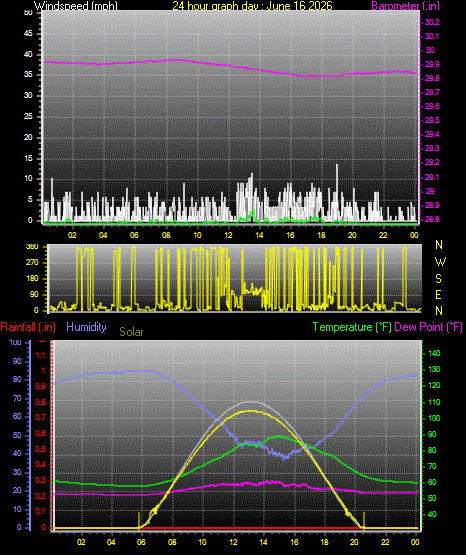Click the 100 humidity scale value
Viewport: 466px width, 555px height.
16,342
